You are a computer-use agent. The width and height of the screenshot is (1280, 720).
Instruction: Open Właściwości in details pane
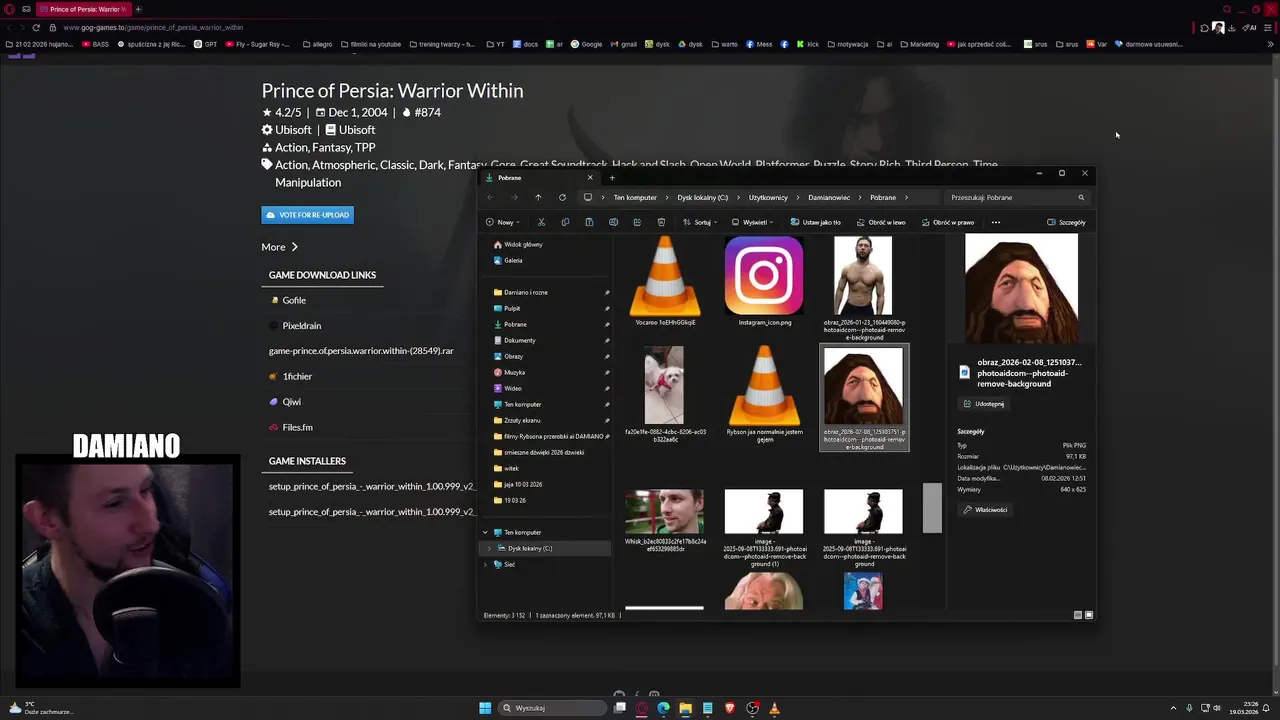point(985,510)
